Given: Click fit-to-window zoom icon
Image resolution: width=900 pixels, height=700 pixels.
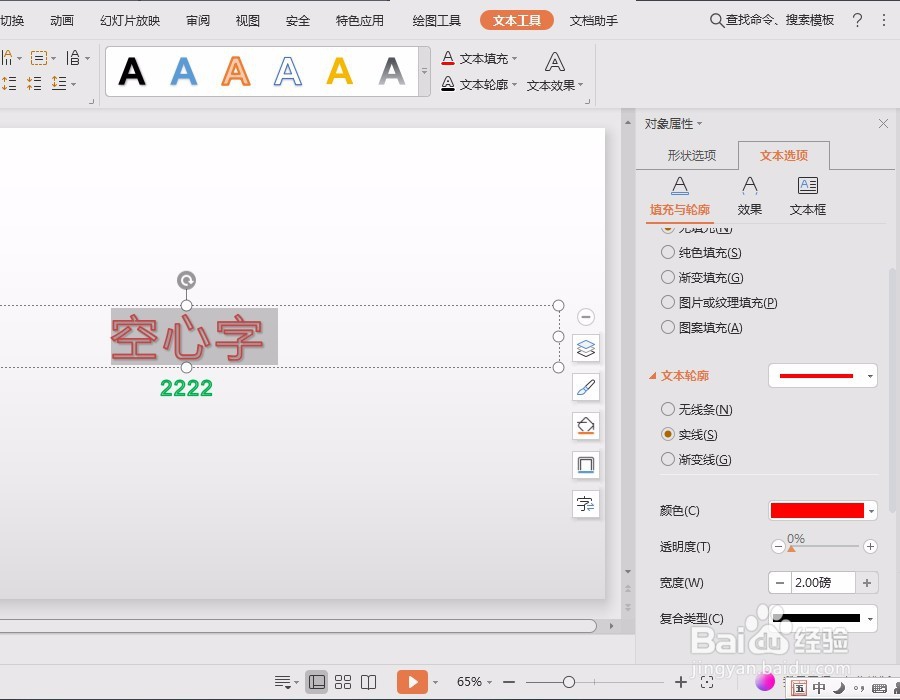Looking at the screenshot, I should tap(707, 682).
